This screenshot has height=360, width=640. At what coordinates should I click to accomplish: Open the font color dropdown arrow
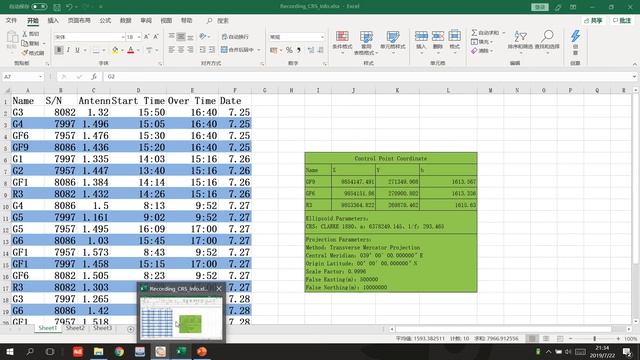[138, 50]
